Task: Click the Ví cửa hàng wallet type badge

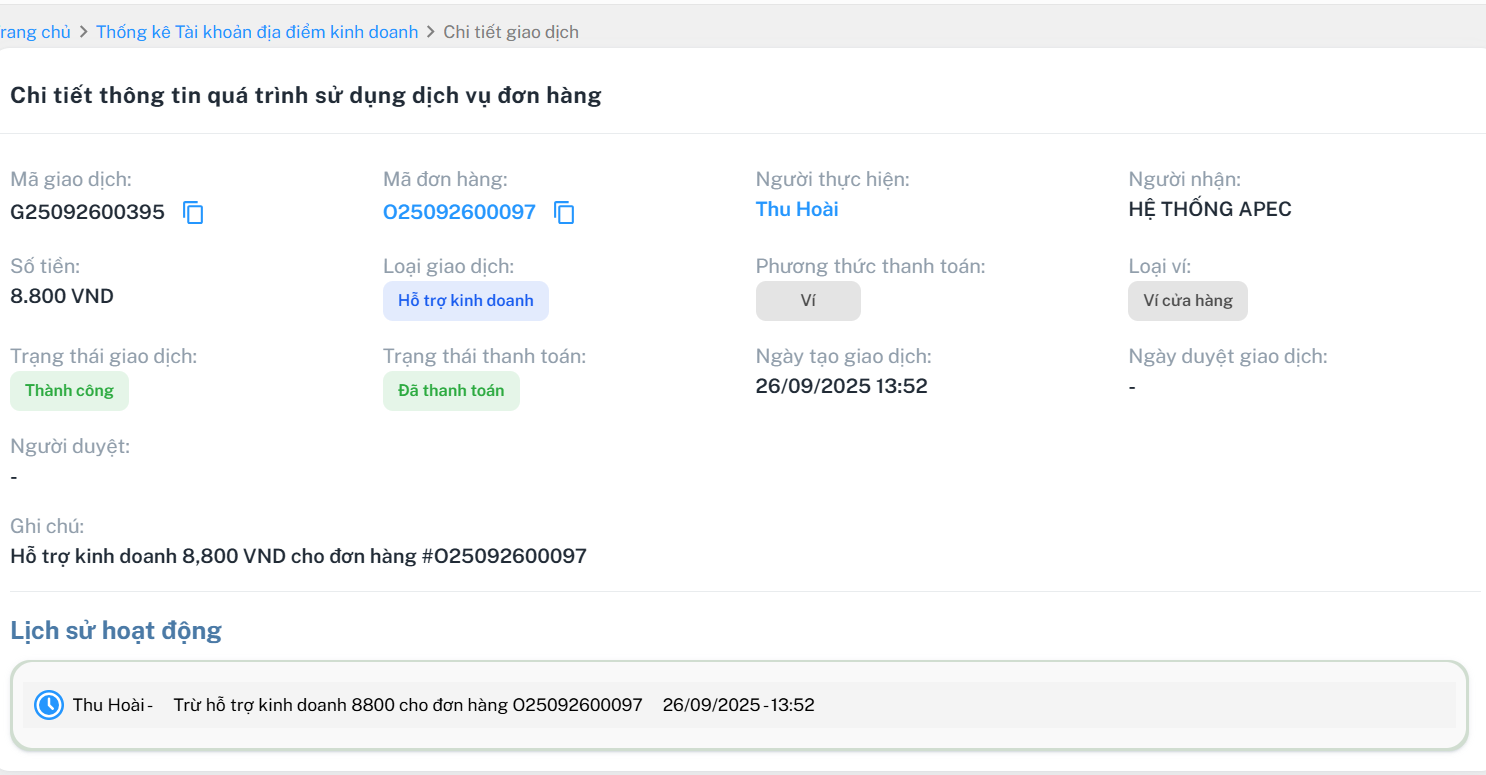Action: coord(1187,301)
